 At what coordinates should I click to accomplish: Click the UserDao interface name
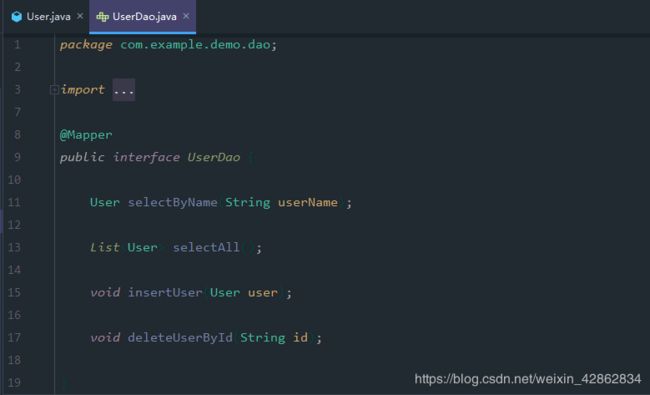(x=213, y=157)
